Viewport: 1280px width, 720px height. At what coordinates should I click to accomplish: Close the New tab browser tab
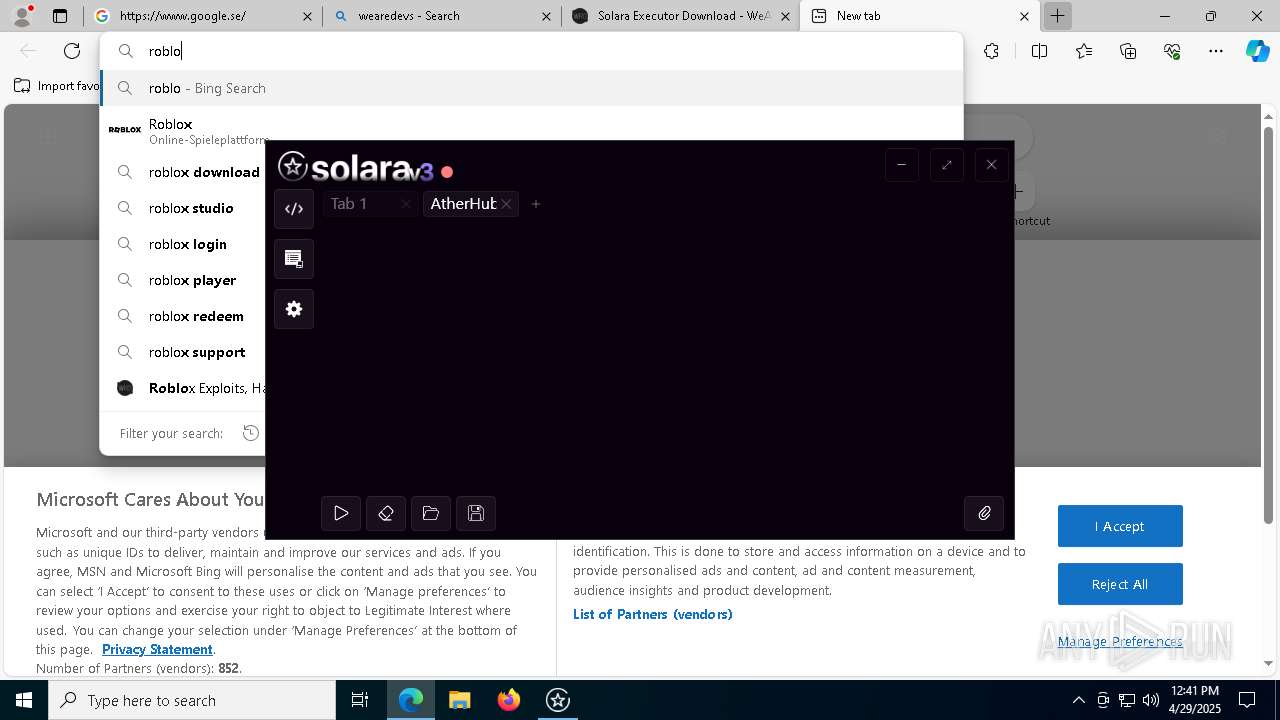pyautogui.click(x=1024, y=16)
